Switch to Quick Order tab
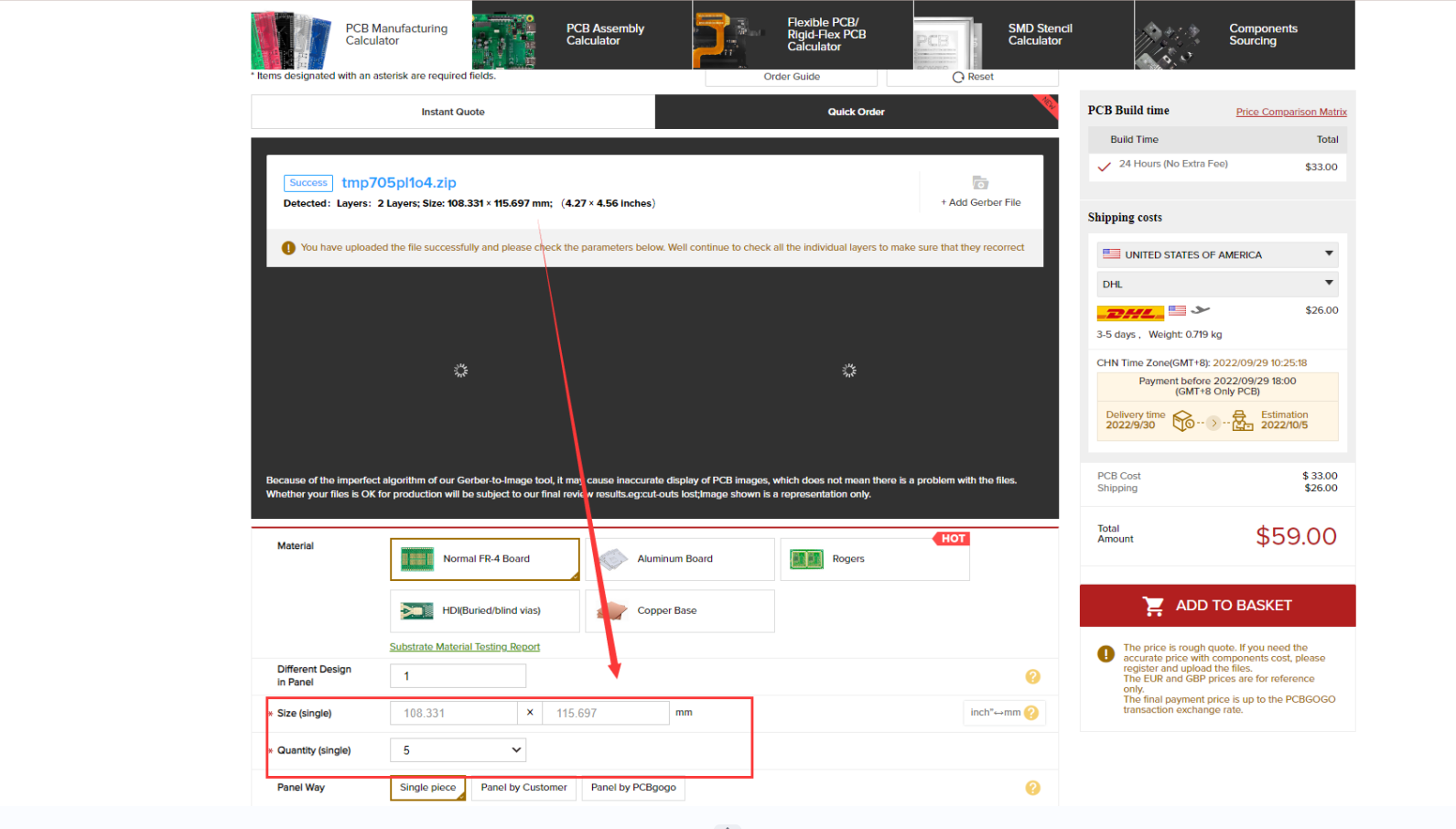Viewport: 1456px width, 829px height. tap(857, 112)
